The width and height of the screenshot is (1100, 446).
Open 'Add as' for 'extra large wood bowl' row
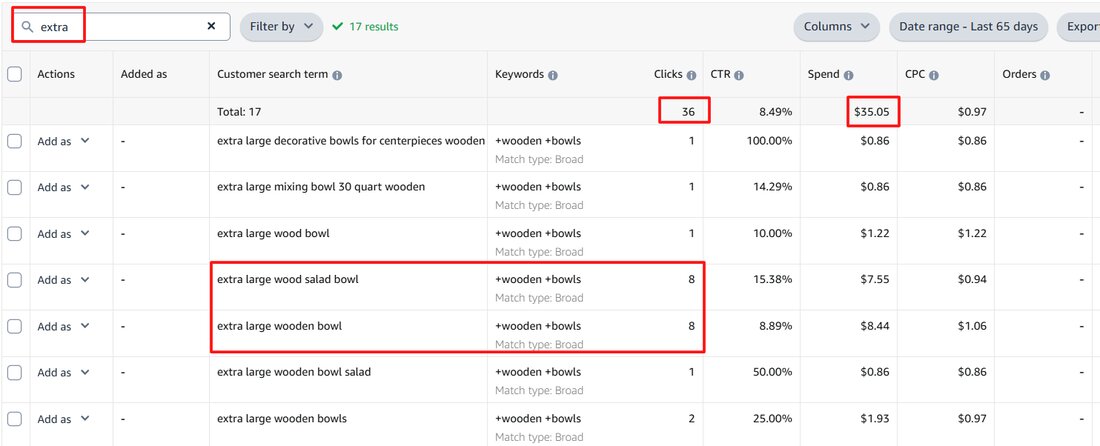click(64, 234)
